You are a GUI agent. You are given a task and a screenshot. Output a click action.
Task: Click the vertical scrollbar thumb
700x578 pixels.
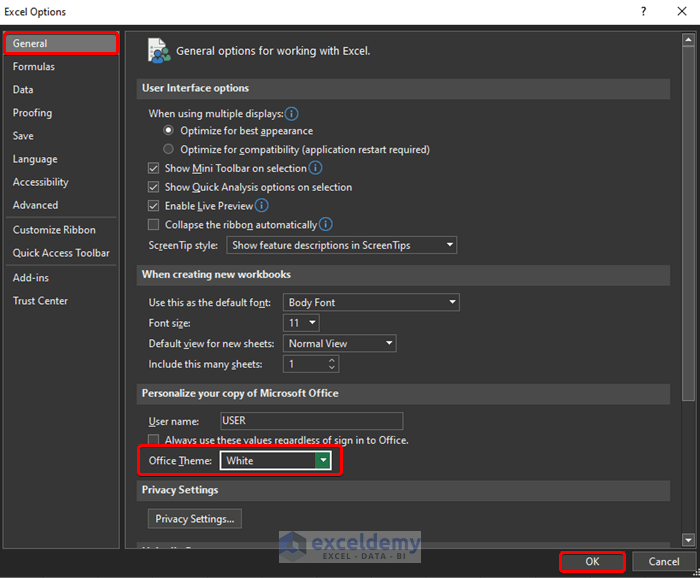tap(688, 223)
